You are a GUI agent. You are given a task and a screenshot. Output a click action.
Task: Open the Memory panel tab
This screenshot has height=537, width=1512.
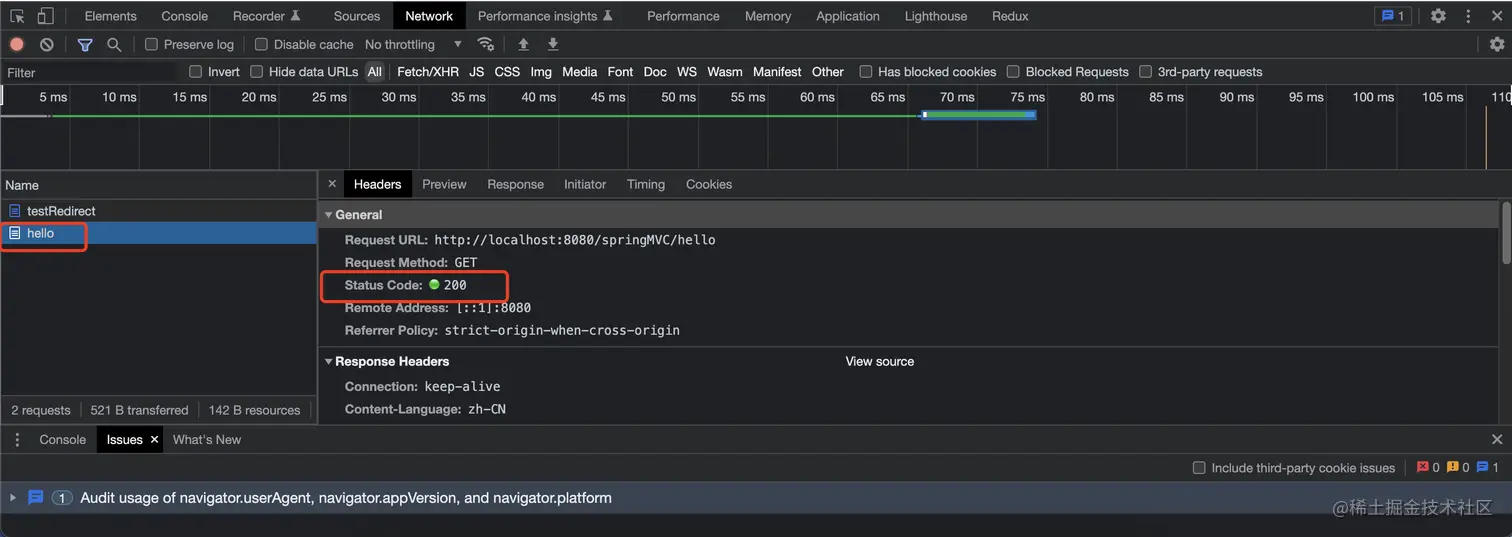pos(768,16)
